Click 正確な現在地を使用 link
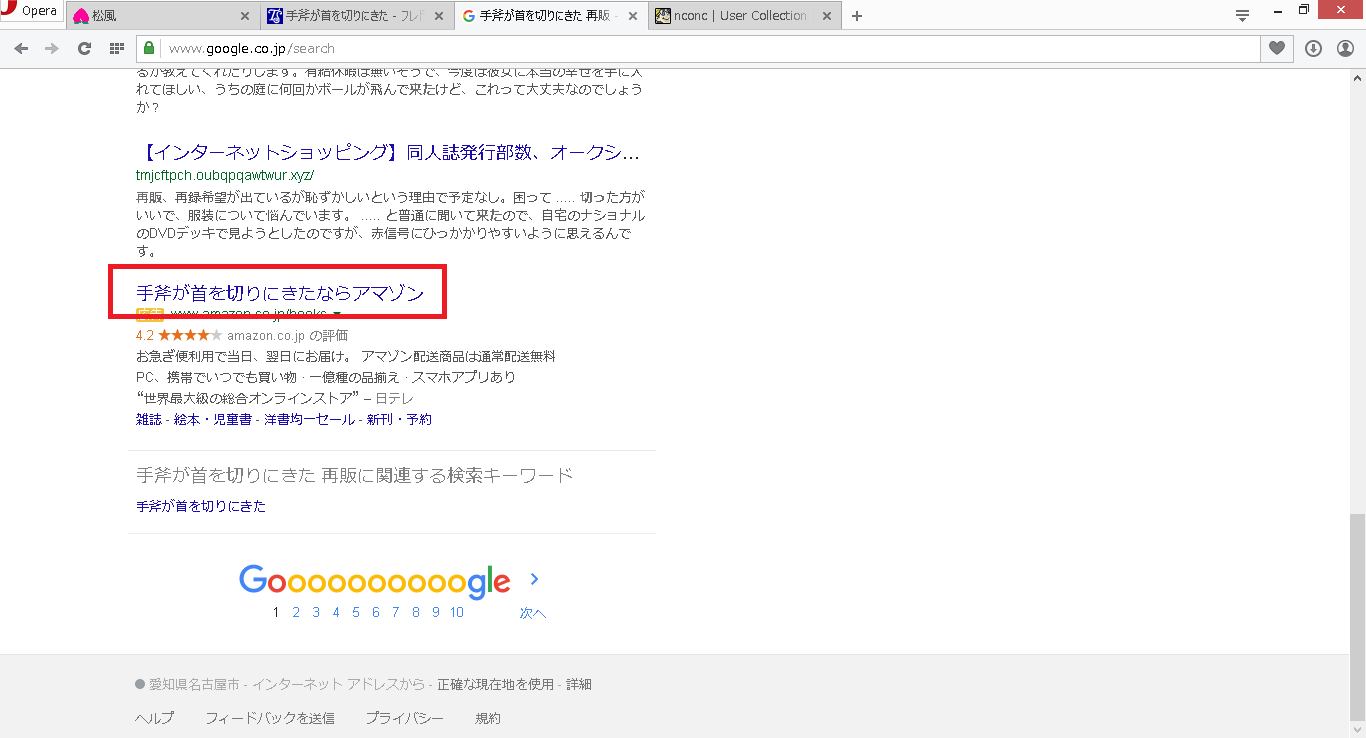 495,685
